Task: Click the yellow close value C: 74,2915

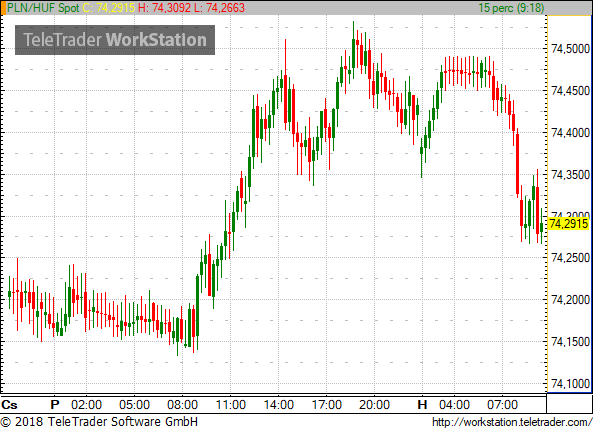Action: point(109,8)
